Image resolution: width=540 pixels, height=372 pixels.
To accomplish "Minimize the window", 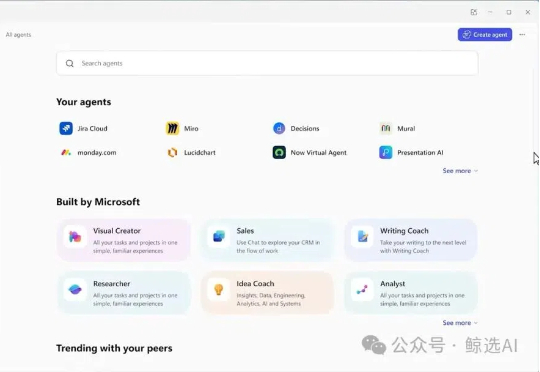I will tap(490, 12).
